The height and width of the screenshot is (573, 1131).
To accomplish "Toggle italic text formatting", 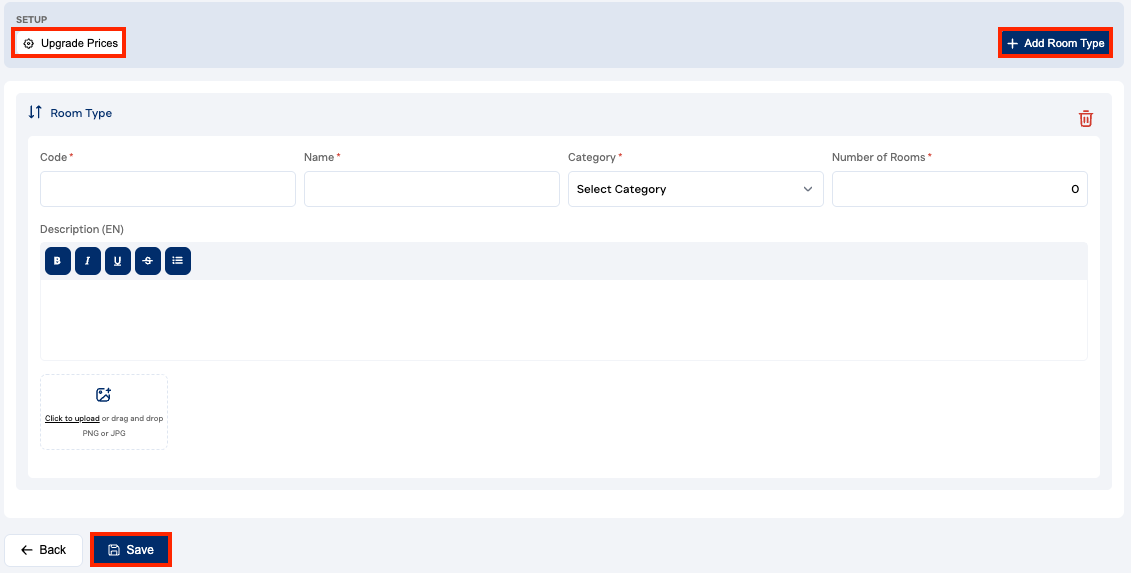I will [88, 261].
